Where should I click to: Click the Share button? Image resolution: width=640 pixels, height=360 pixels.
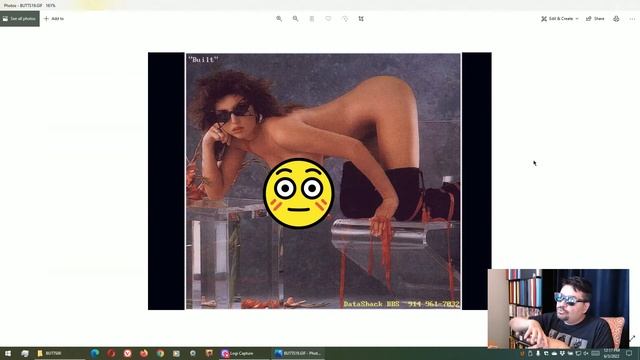pos(595,19)
